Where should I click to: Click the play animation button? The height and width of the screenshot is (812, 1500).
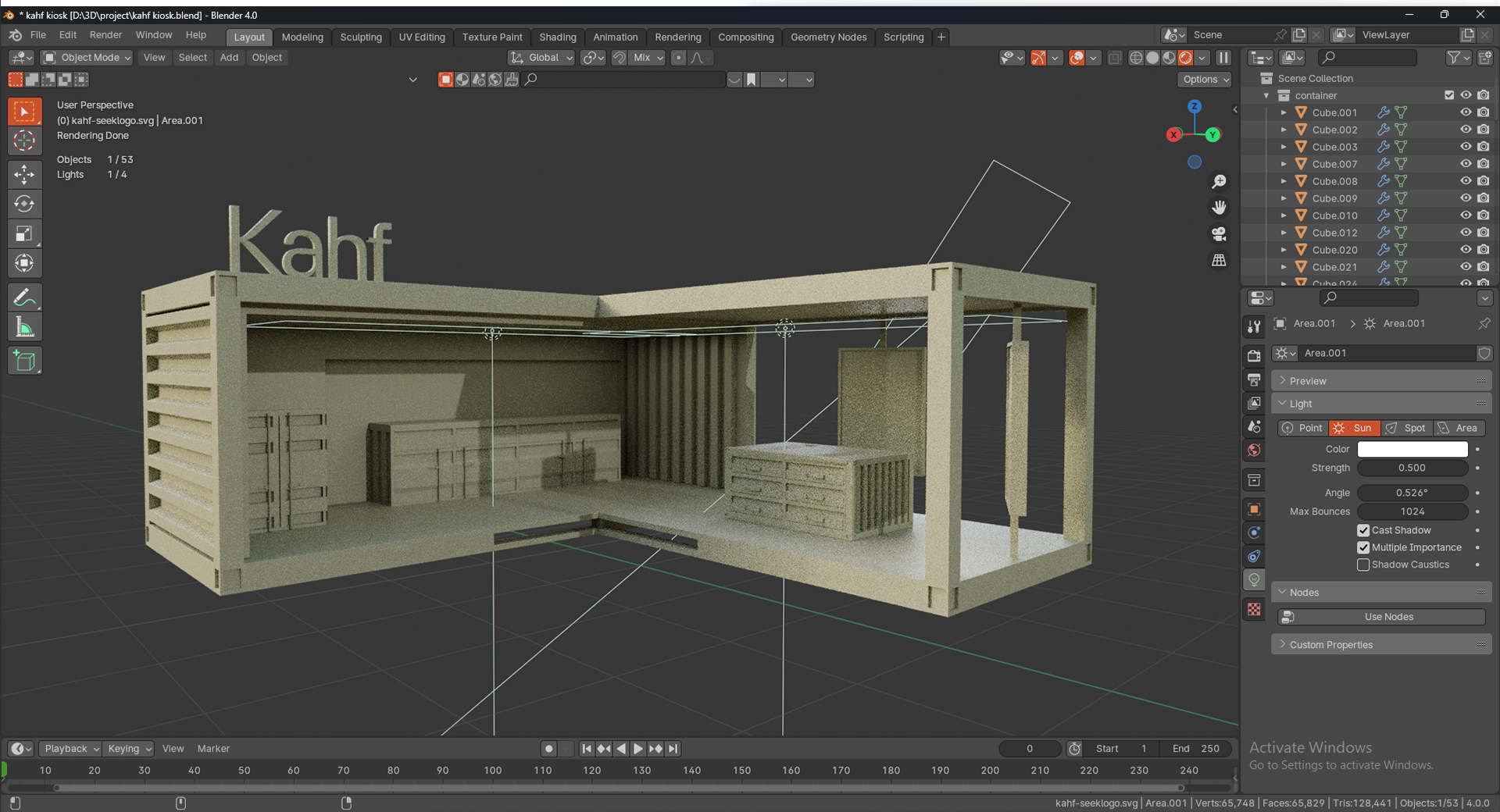tap(638, 749)
